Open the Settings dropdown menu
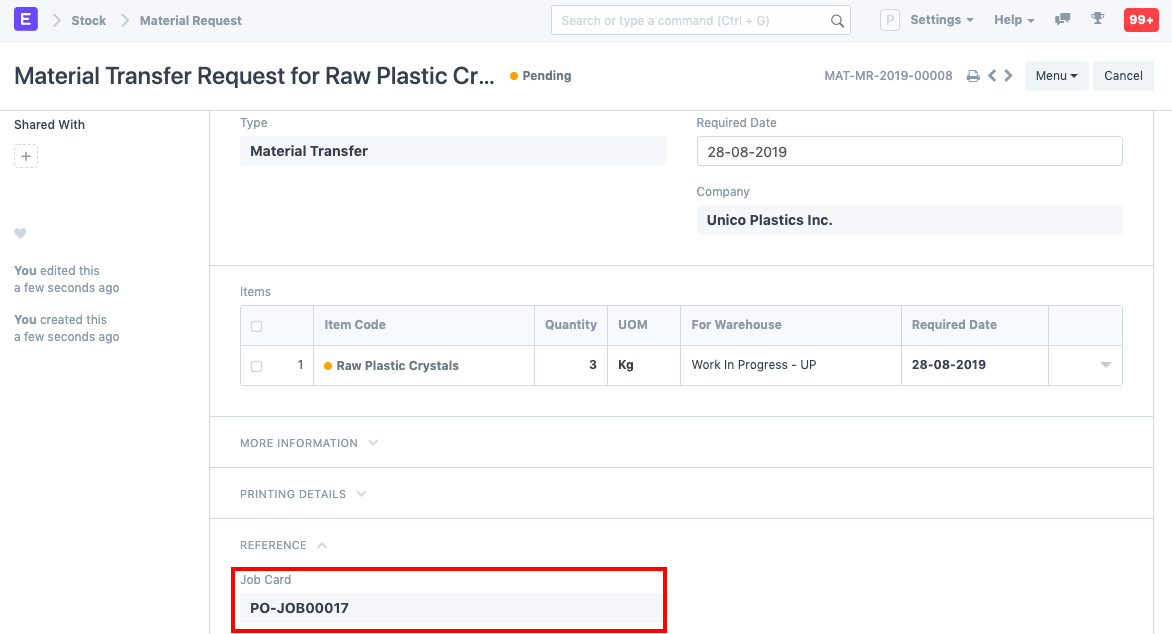1172x634 pixels. tap(941, 20)
